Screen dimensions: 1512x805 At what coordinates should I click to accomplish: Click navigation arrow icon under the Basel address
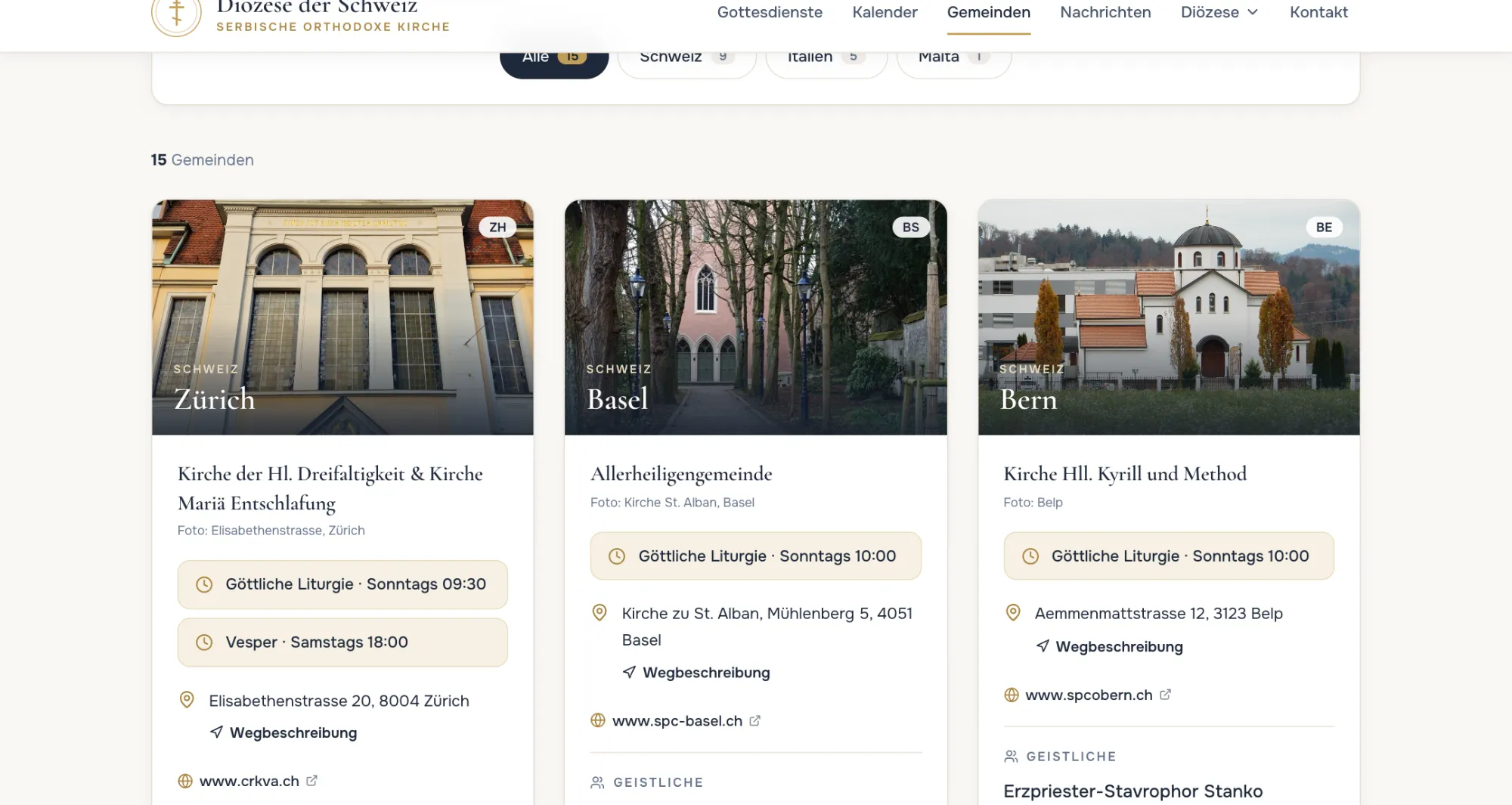tap(629, 672)
